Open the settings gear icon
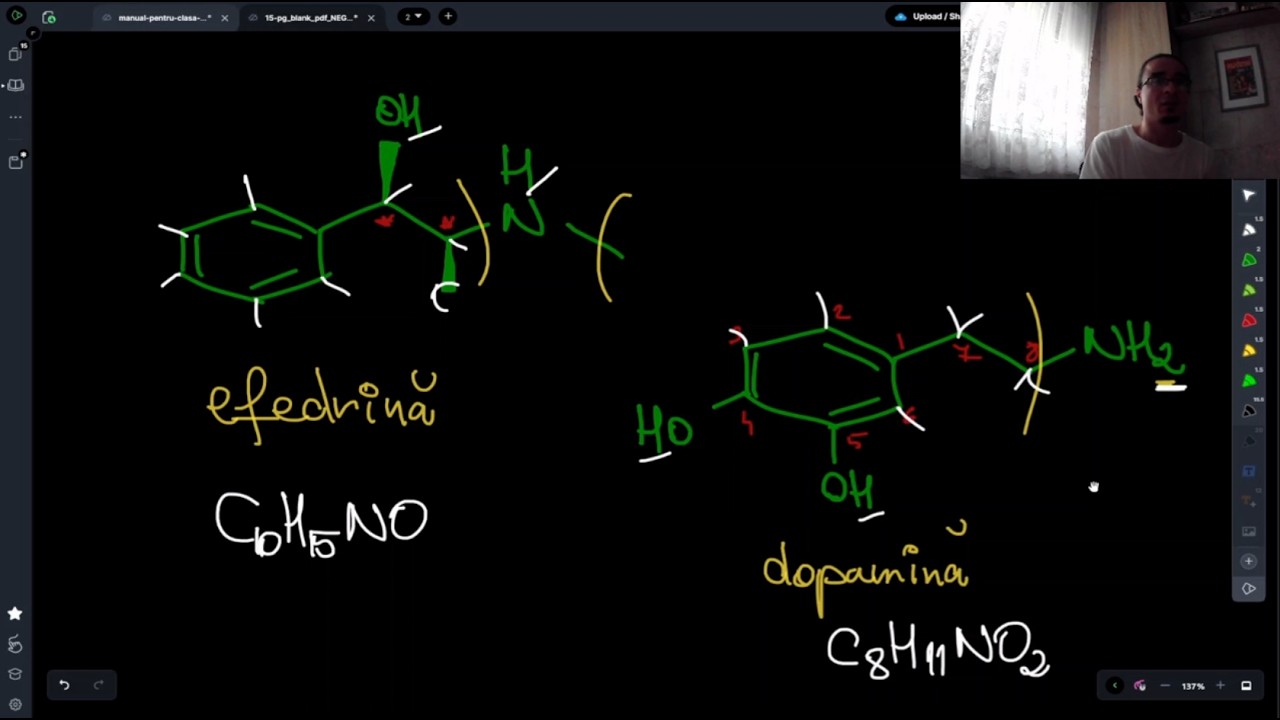Image resolution: width=1280 pixels, height=720 pixels. click(x=15, y=704)
